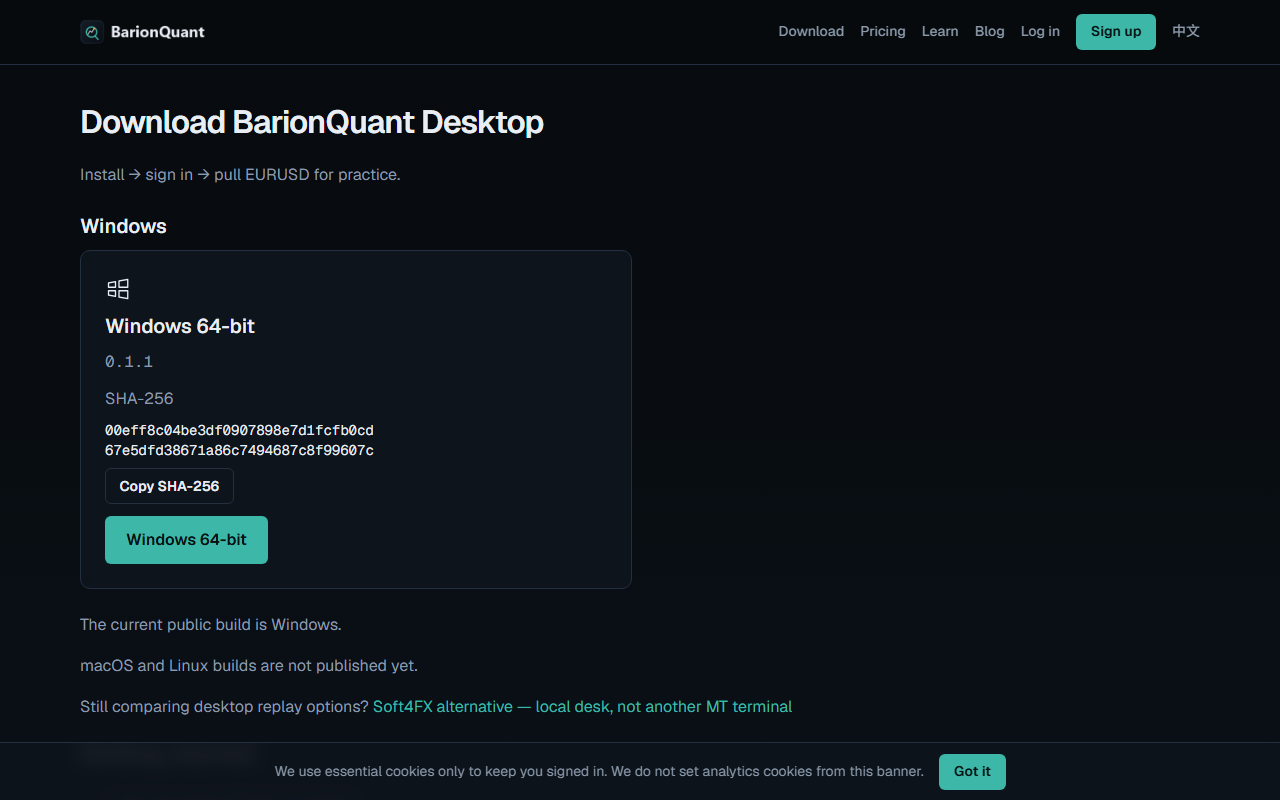The width and height of the screenshot is (1280, 800).
Task: Click the version number 0.1.1
Action: point(129,362)
